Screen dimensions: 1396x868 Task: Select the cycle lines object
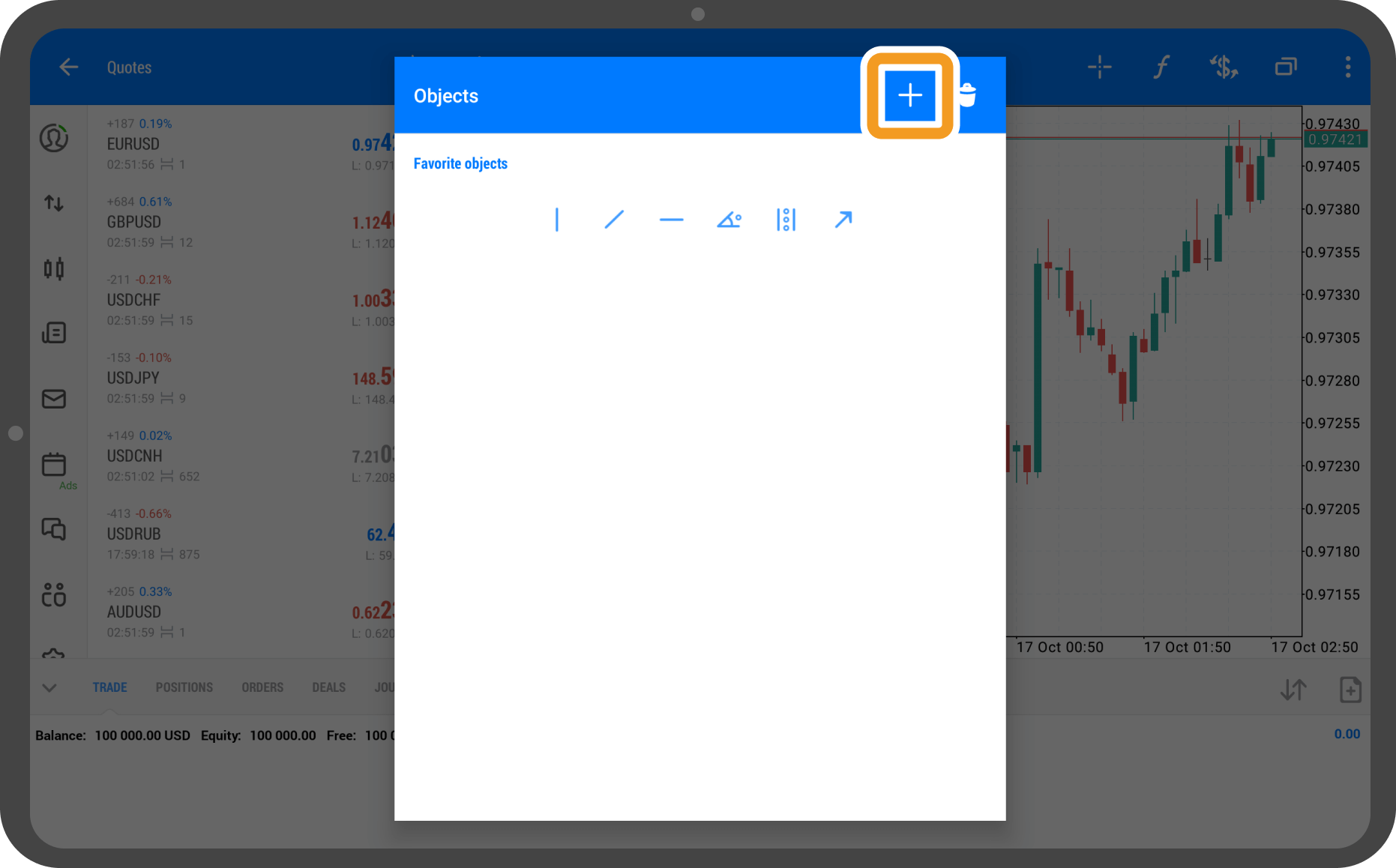[786, 220]
